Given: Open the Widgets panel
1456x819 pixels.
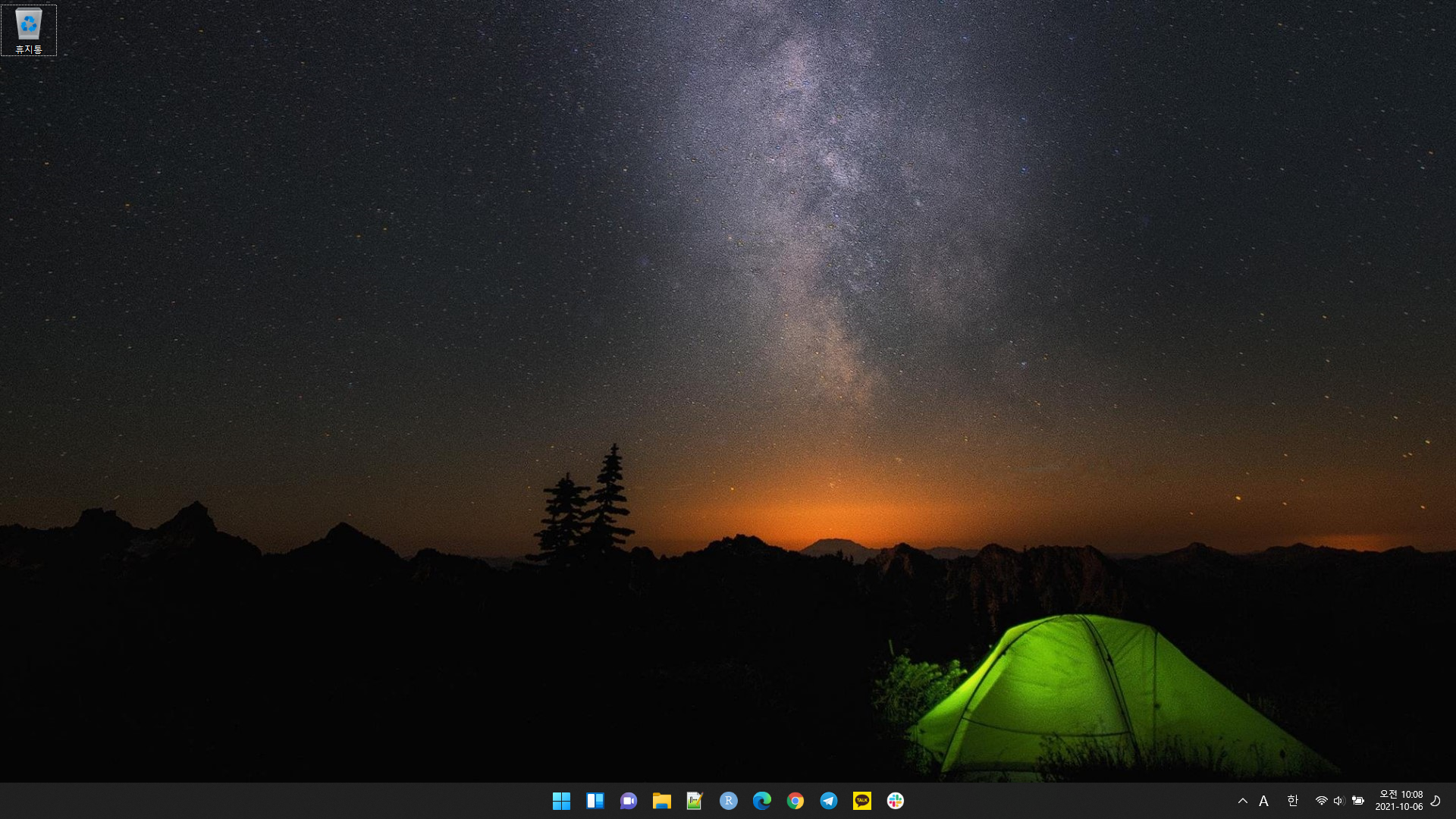Looking at the screenshot, I should click(595, 801).
